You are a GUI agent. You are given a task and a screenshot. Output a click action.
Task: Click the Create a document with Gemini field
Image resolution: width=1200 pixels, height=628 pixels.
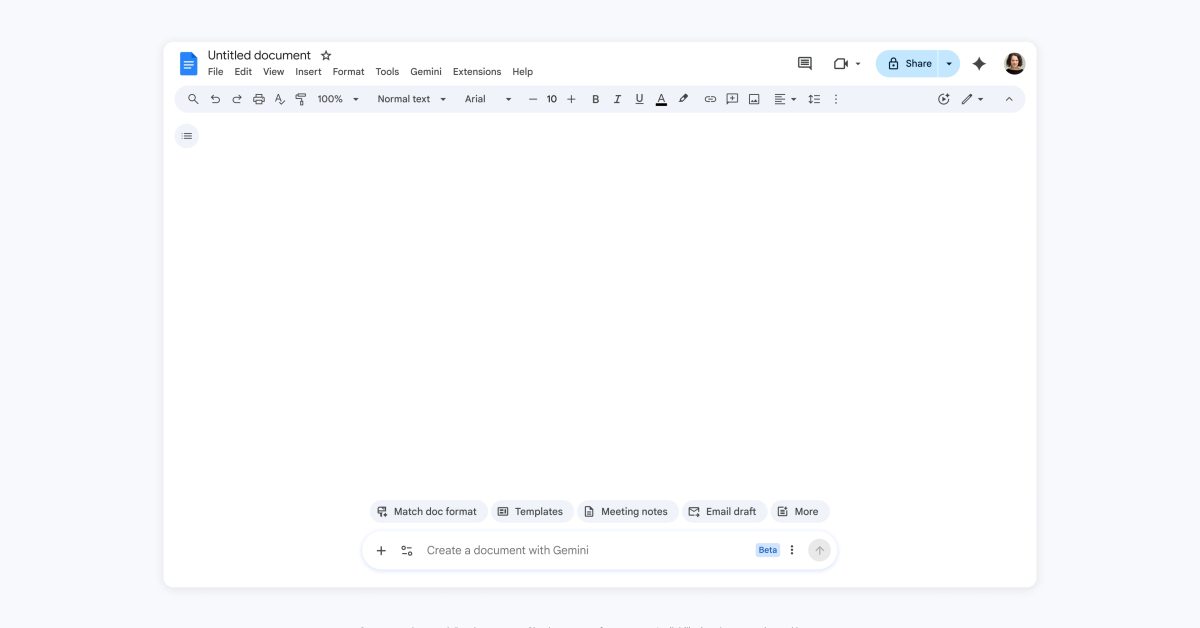tap(580, 550)
